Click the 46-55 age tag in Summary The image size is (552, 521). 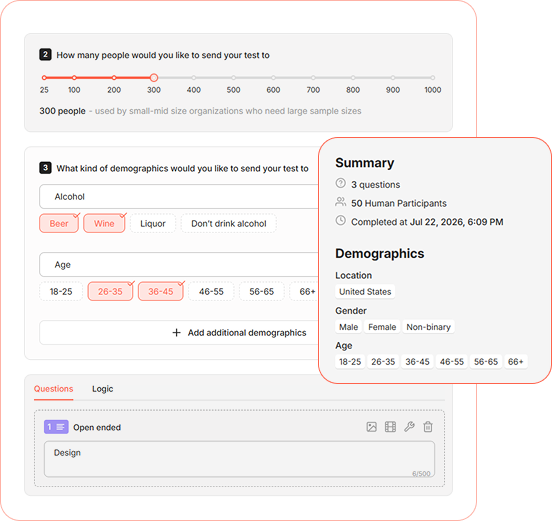(452, 362)
